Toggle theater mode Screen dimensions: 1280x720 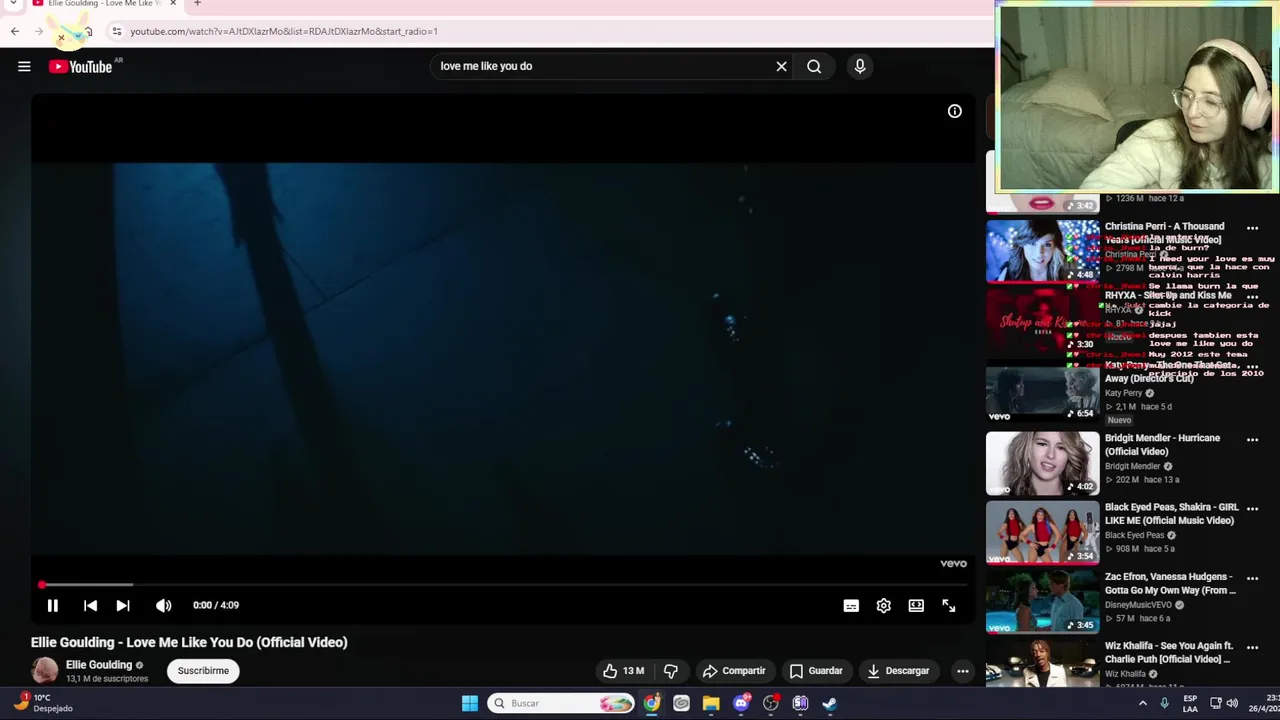click(916, 605)
